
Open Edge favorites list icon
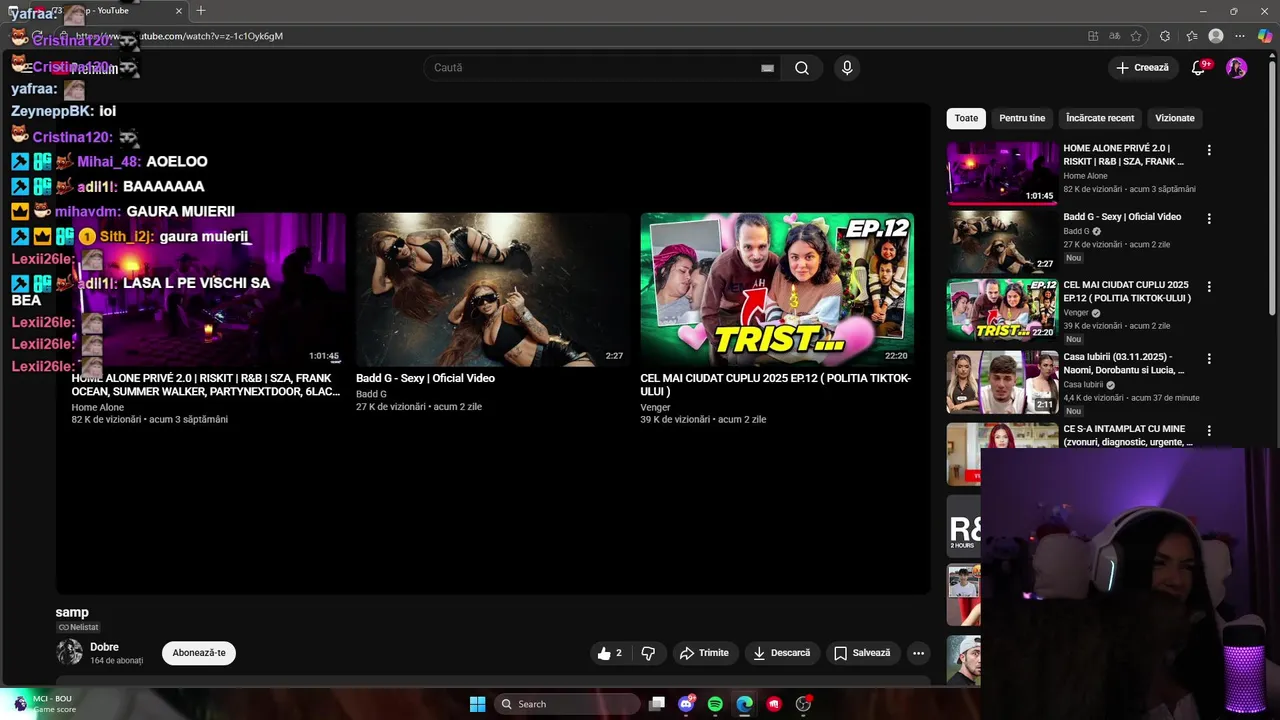1192,36
